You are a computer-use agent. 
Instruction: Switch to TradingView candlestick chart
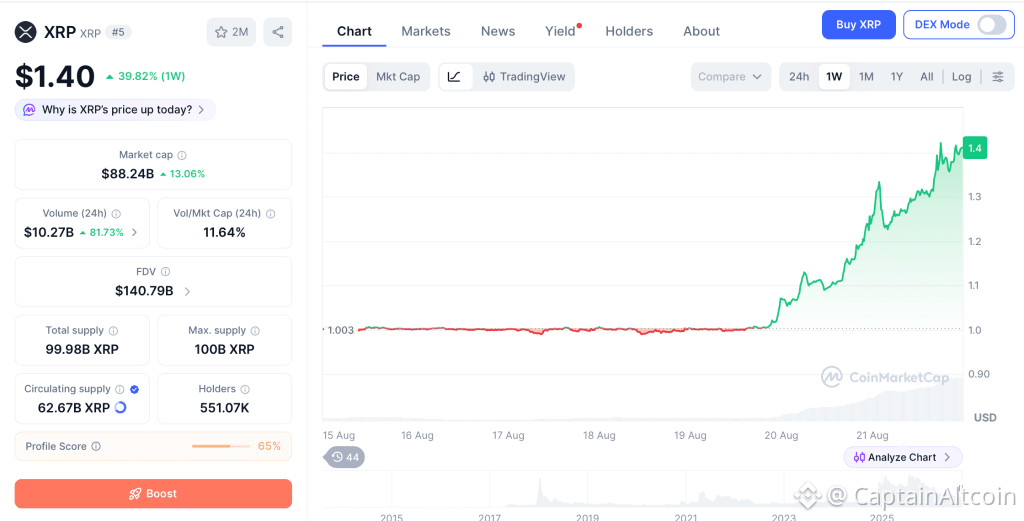coord(524,76)
